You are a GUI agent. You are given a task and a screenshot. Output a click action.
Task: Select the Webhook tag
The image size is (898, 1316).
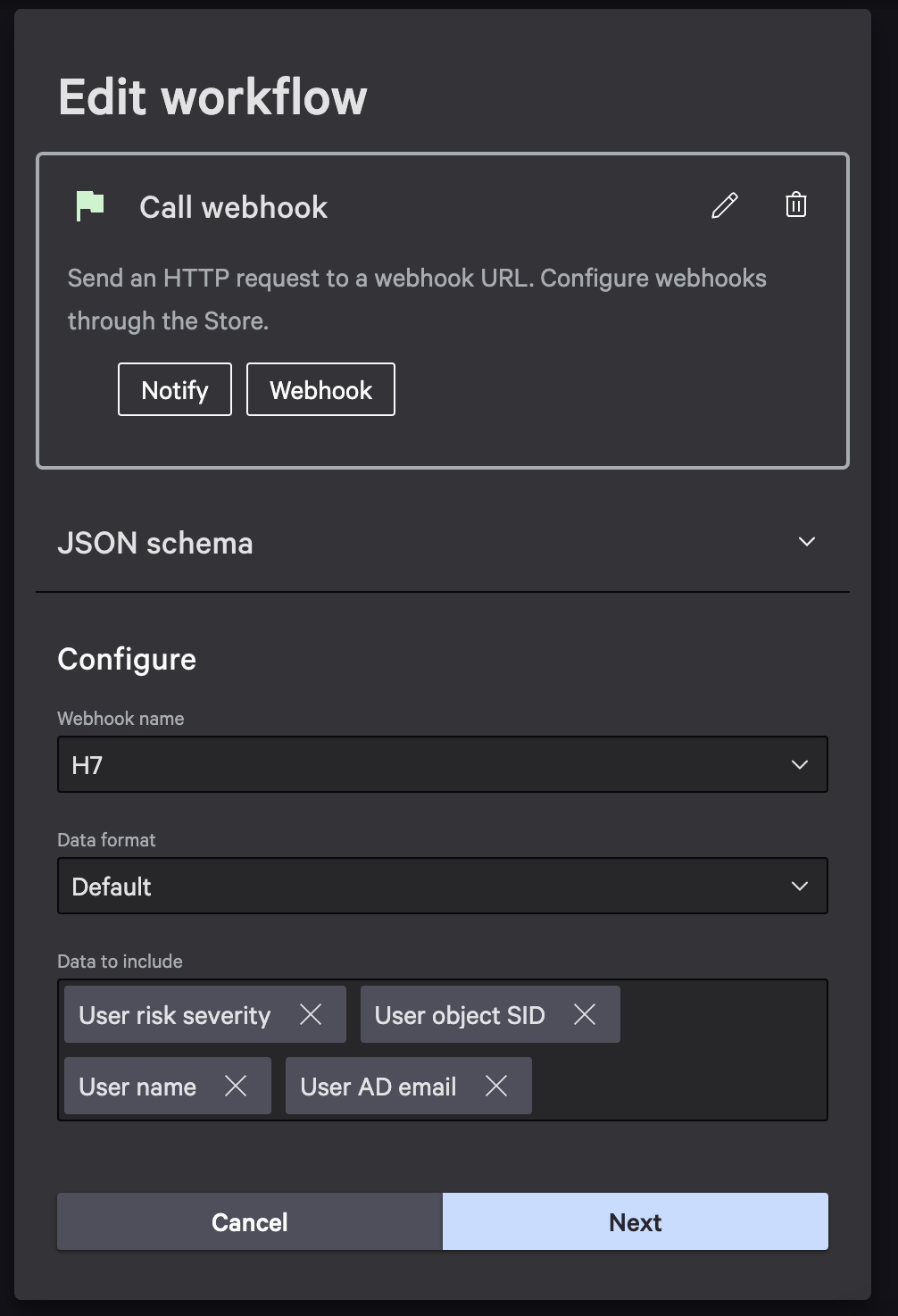(x=320, y=389)
